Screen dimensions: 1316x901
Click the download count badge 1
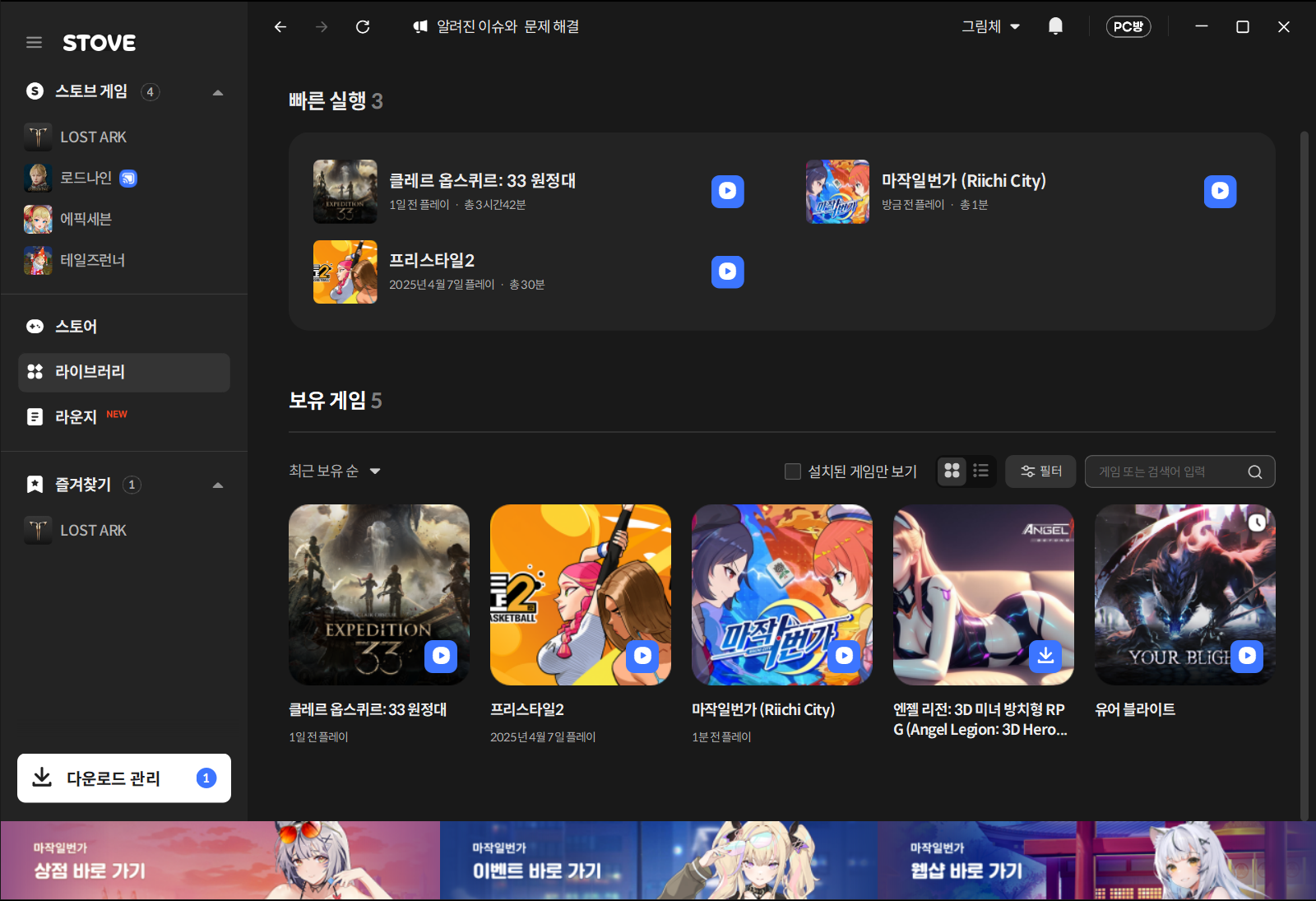pyautogui.click(x=206, y=778)
